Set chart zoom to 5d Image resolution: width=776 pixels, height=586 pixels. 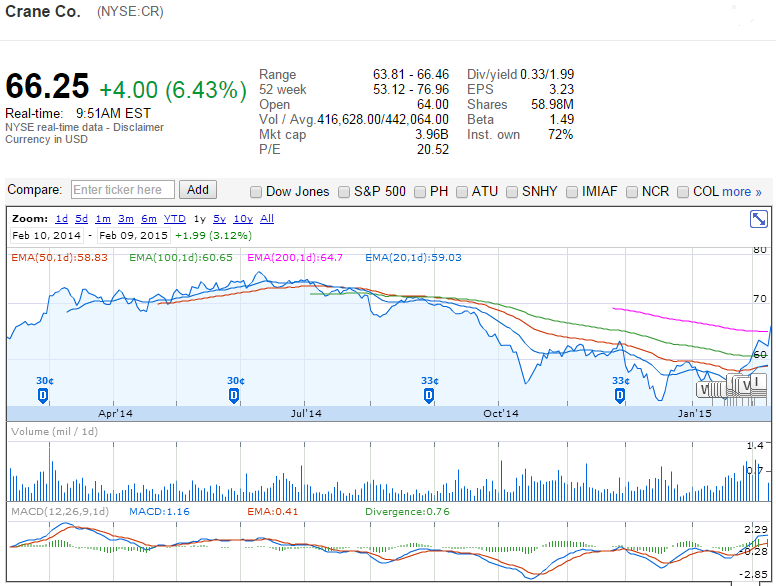pos(81,219)
